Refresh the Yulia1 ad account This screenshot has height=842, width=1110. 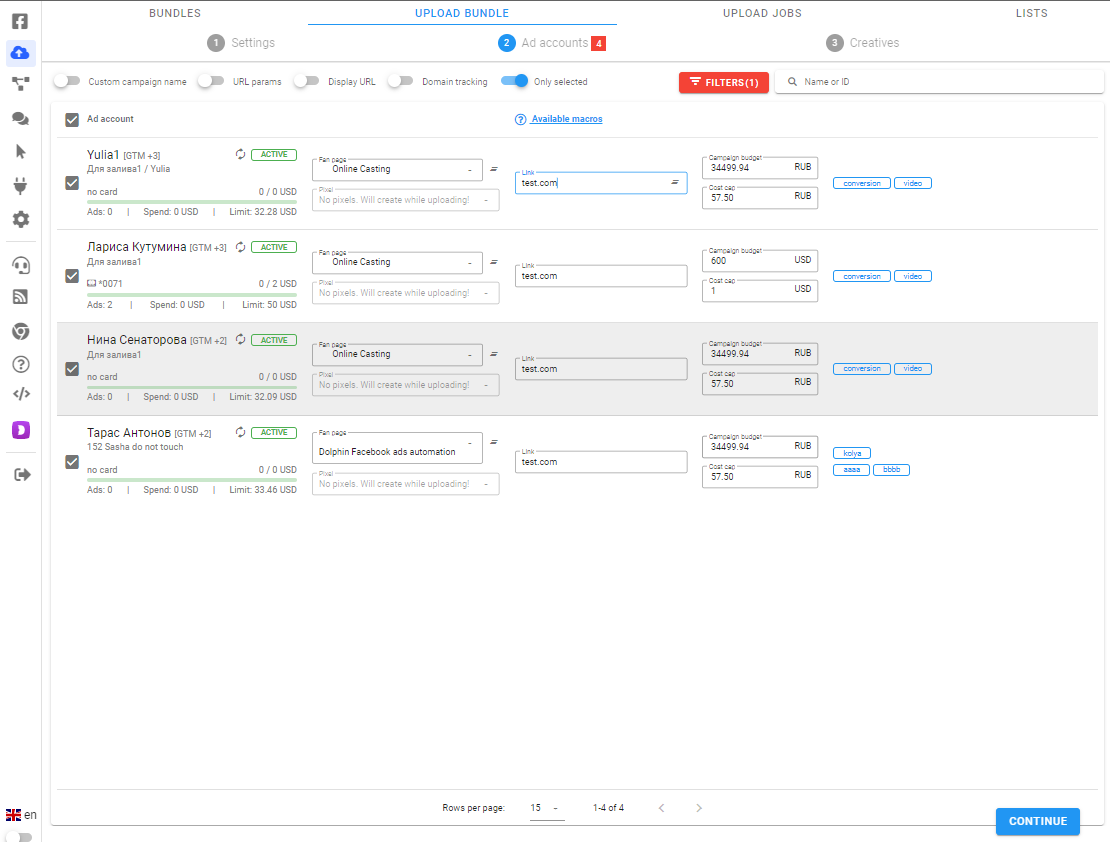tap(241, 154)
